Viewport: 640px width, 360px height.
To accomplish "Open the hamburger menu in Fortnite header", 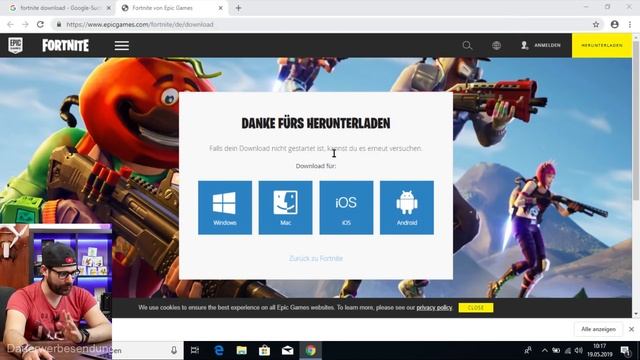I will coord(122,45).
